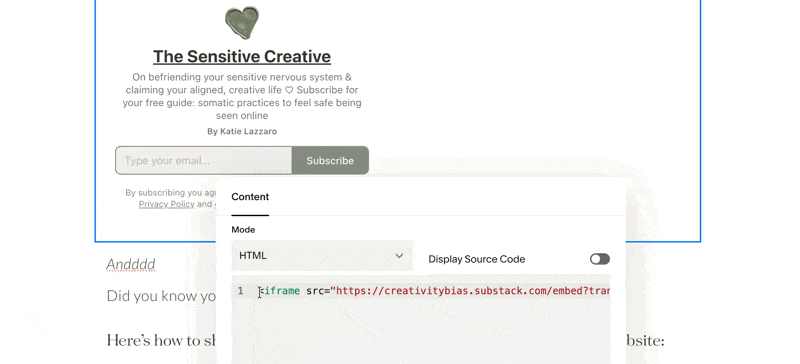Image resolution: width=800 pixels, height=364 pixels.
Task: Open The Sensitive Creative title link
Action: click(242, 56)
